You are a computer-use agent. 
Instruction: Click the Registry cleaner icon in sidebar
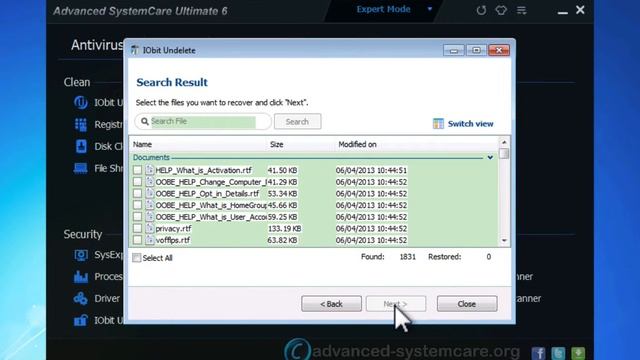(81, 124)
